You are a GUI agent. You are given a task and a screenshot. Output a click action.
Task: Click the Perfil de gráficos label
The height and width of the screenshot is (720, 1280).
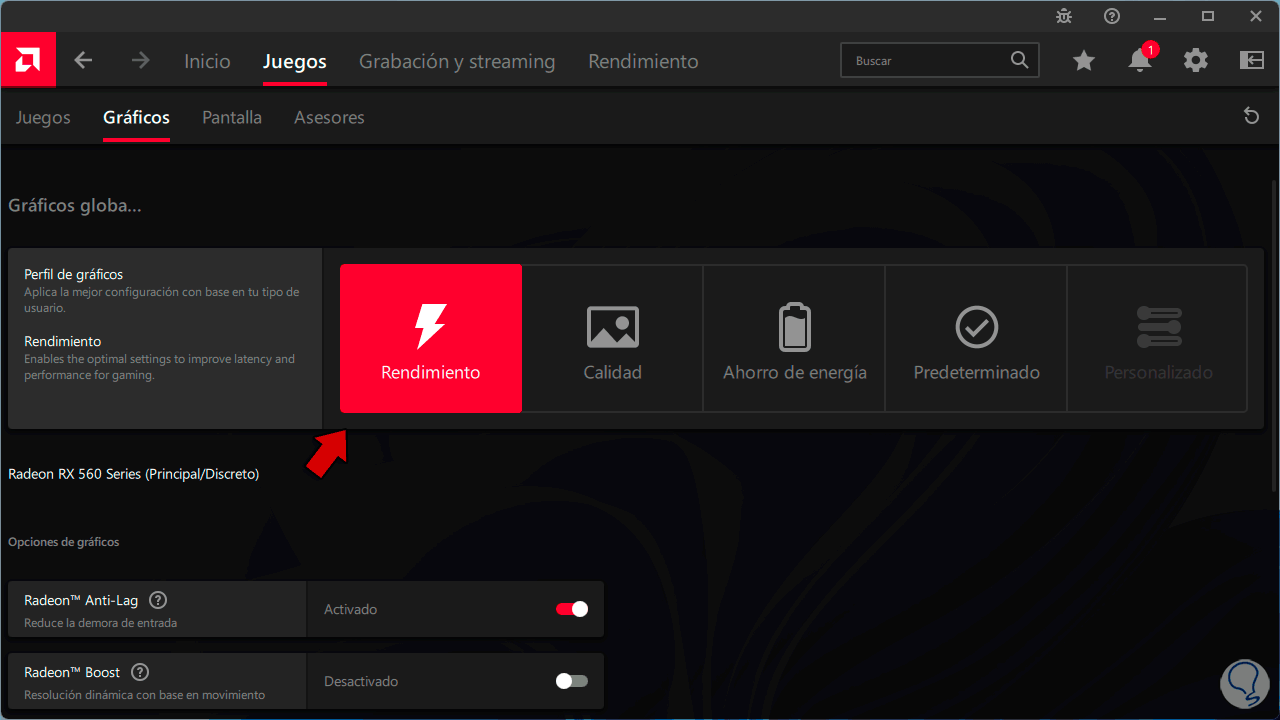74,274
